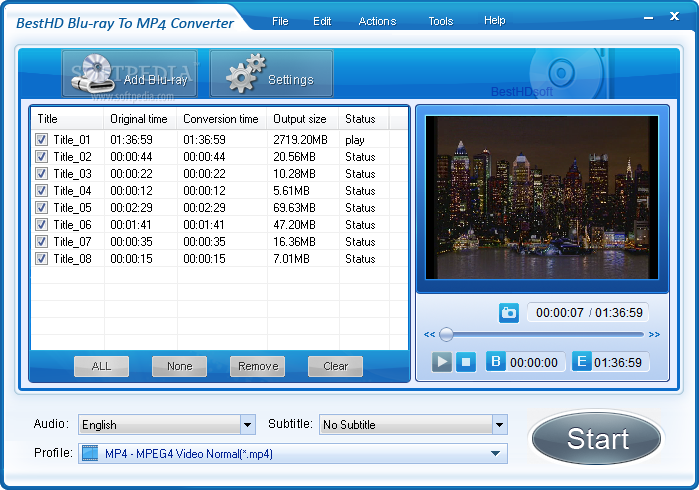Viewport: 699px width, 490px height.
Task: Close the converter window
Action: point(674,16)
